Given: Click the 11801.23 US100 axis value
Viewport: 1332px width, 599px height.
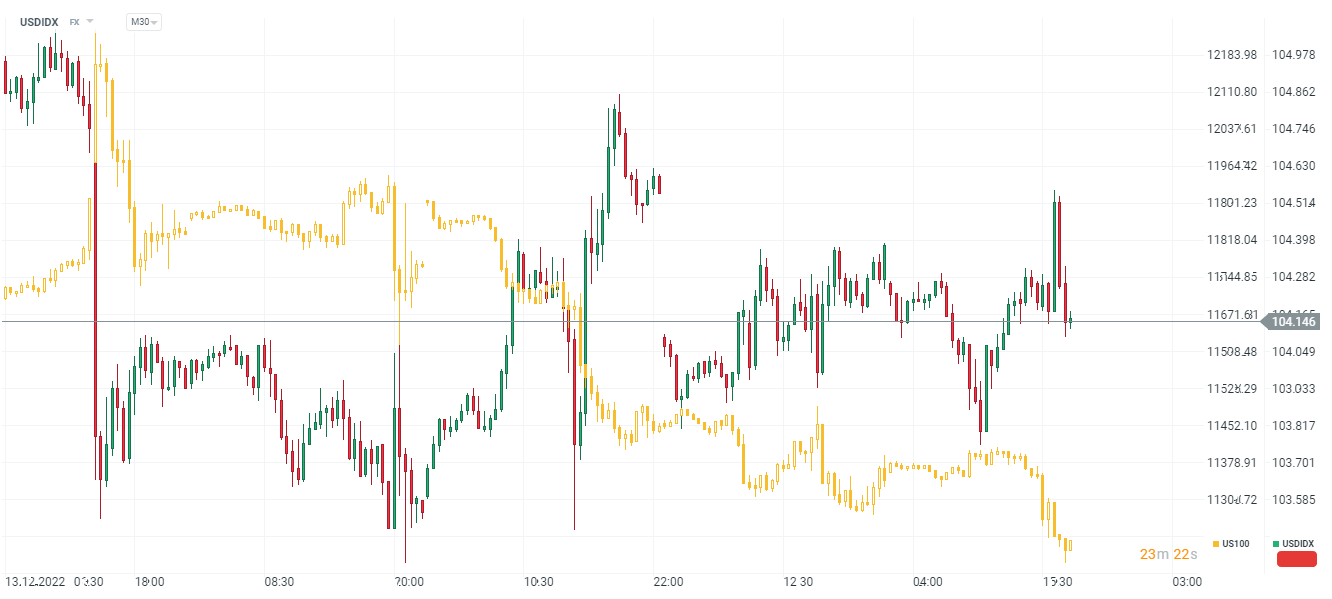Looking at the screenshot, I should tap(1232, 203).
